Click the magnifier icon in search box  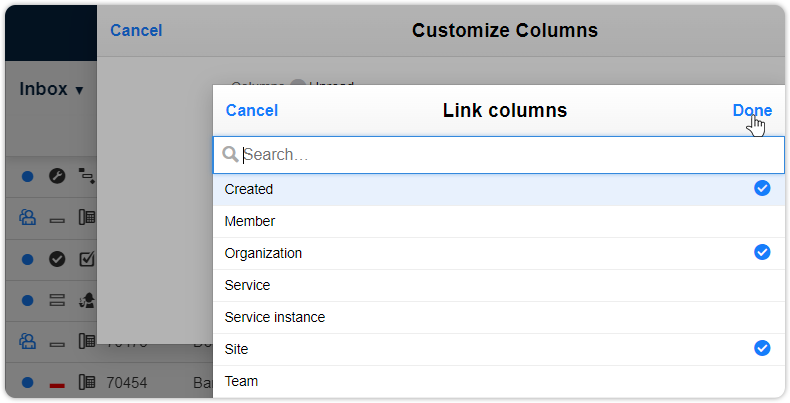230,154
